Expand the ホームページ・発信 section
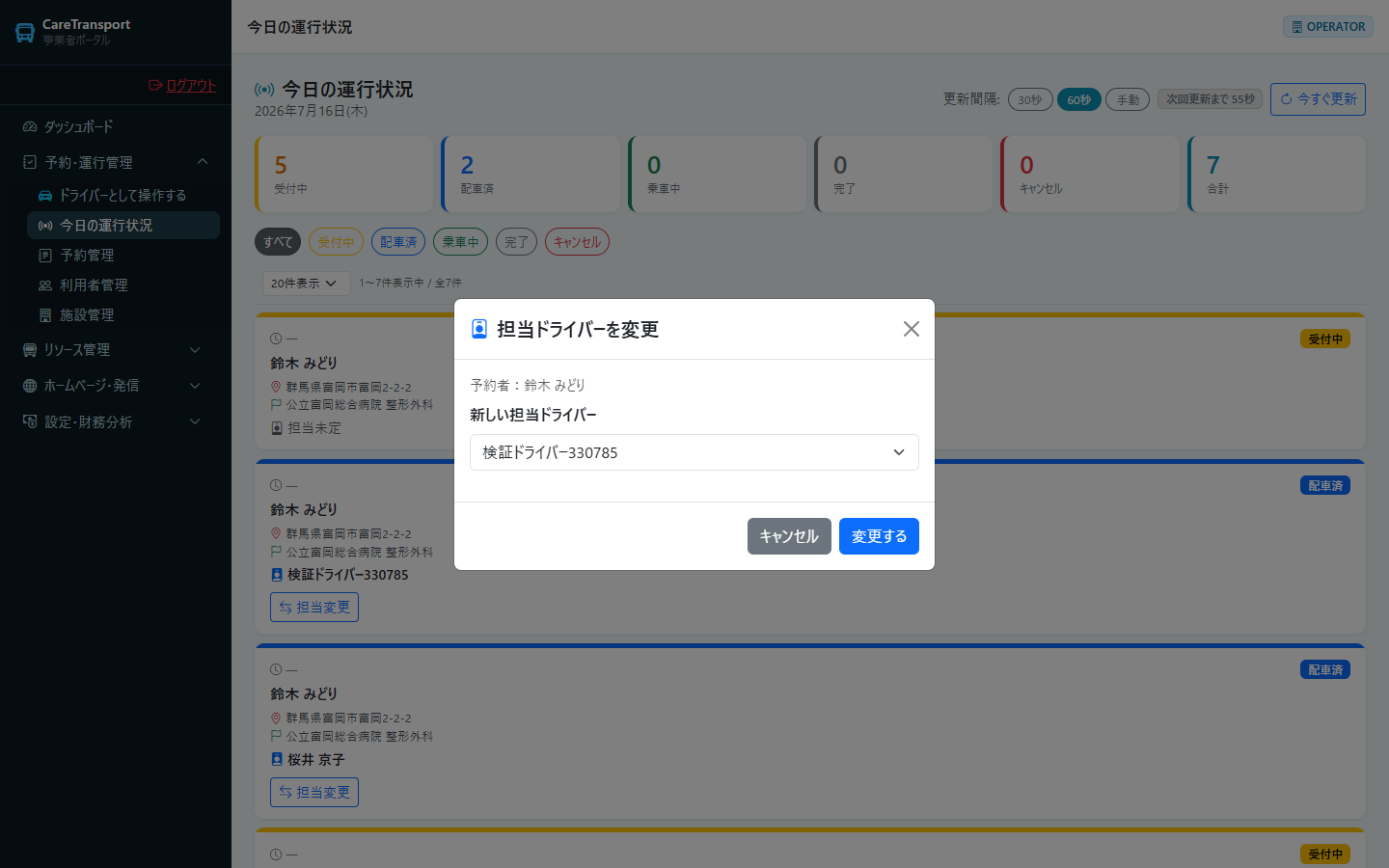The image size is (1389, 868). [x=116, y=385]
